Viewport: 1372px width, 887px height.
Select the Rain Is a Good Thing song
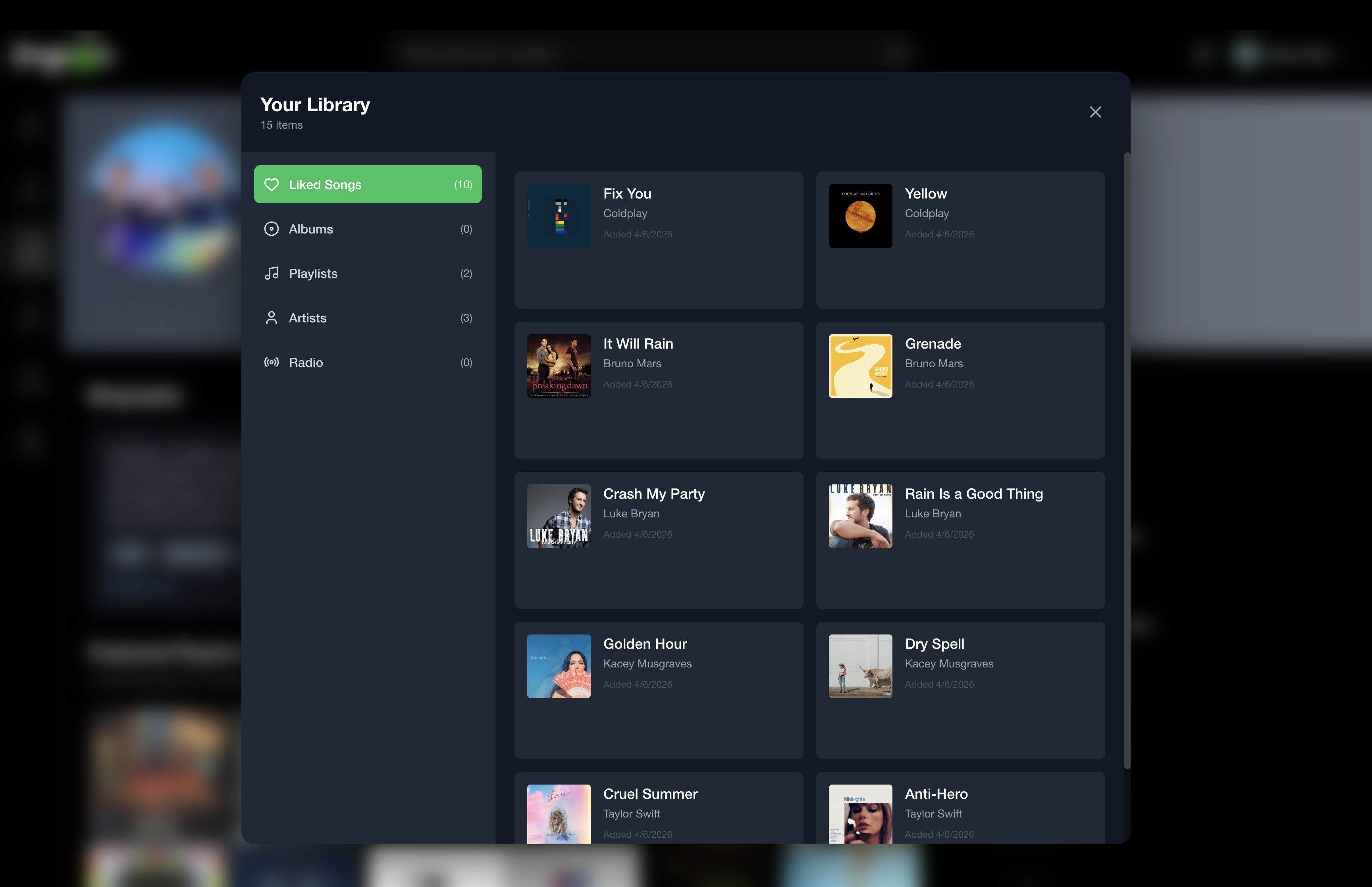973,494
